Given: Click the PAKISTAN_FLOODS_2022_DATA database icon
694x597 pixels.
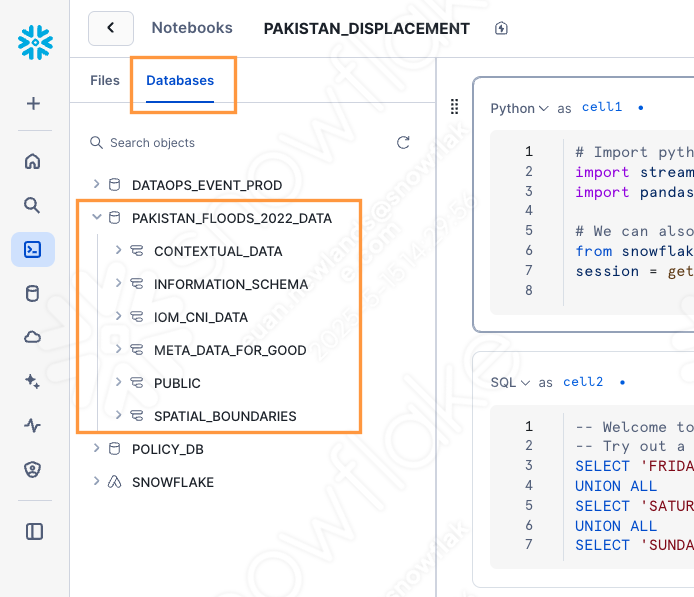Looking at the screenshot, I should pos(115,218).
